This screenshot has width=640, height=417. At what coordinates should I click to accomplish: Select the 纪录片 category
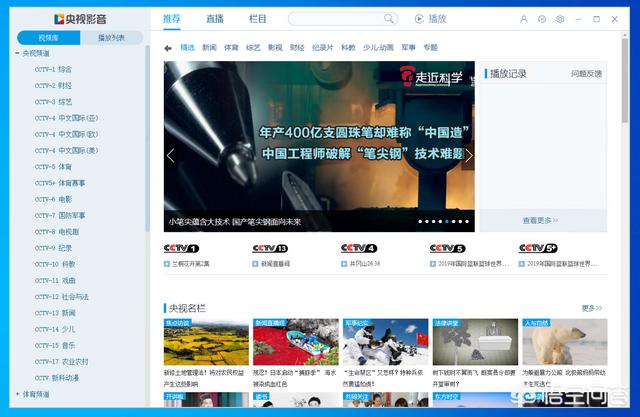pos(322,47)
